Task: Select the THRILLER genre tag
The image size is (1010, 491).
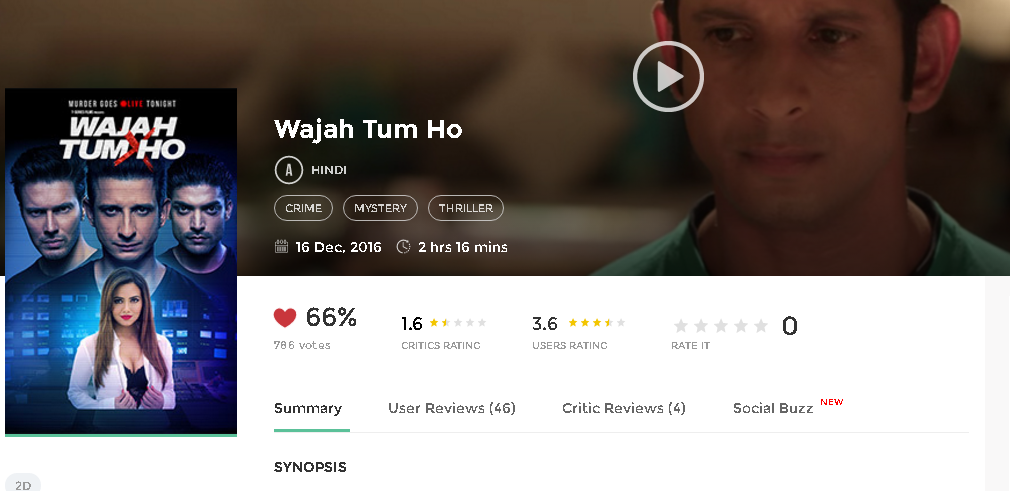Action: 466,208
